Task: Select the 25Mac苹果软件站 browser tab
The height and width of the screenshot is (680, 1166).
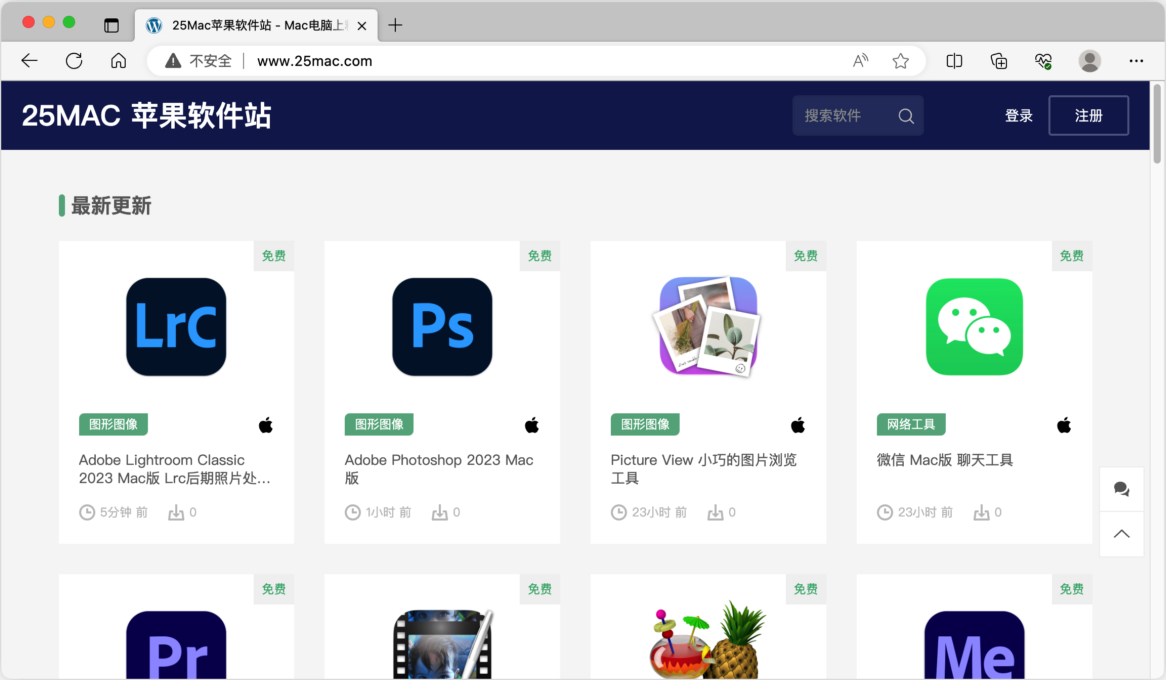Action: click(x=257, y=25)
